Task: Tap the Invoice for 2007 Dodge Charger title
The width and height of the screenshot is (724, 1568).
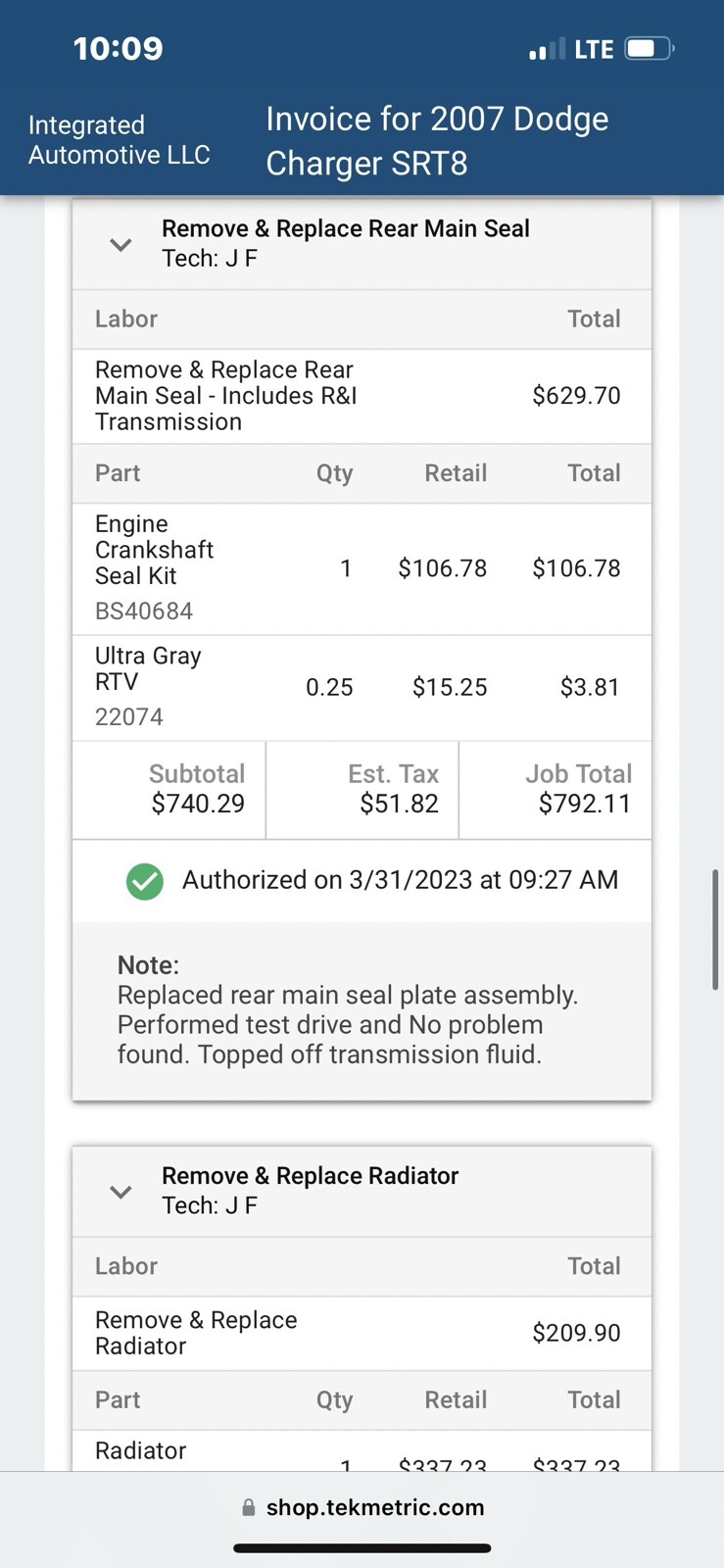Action: click(437, 140)
